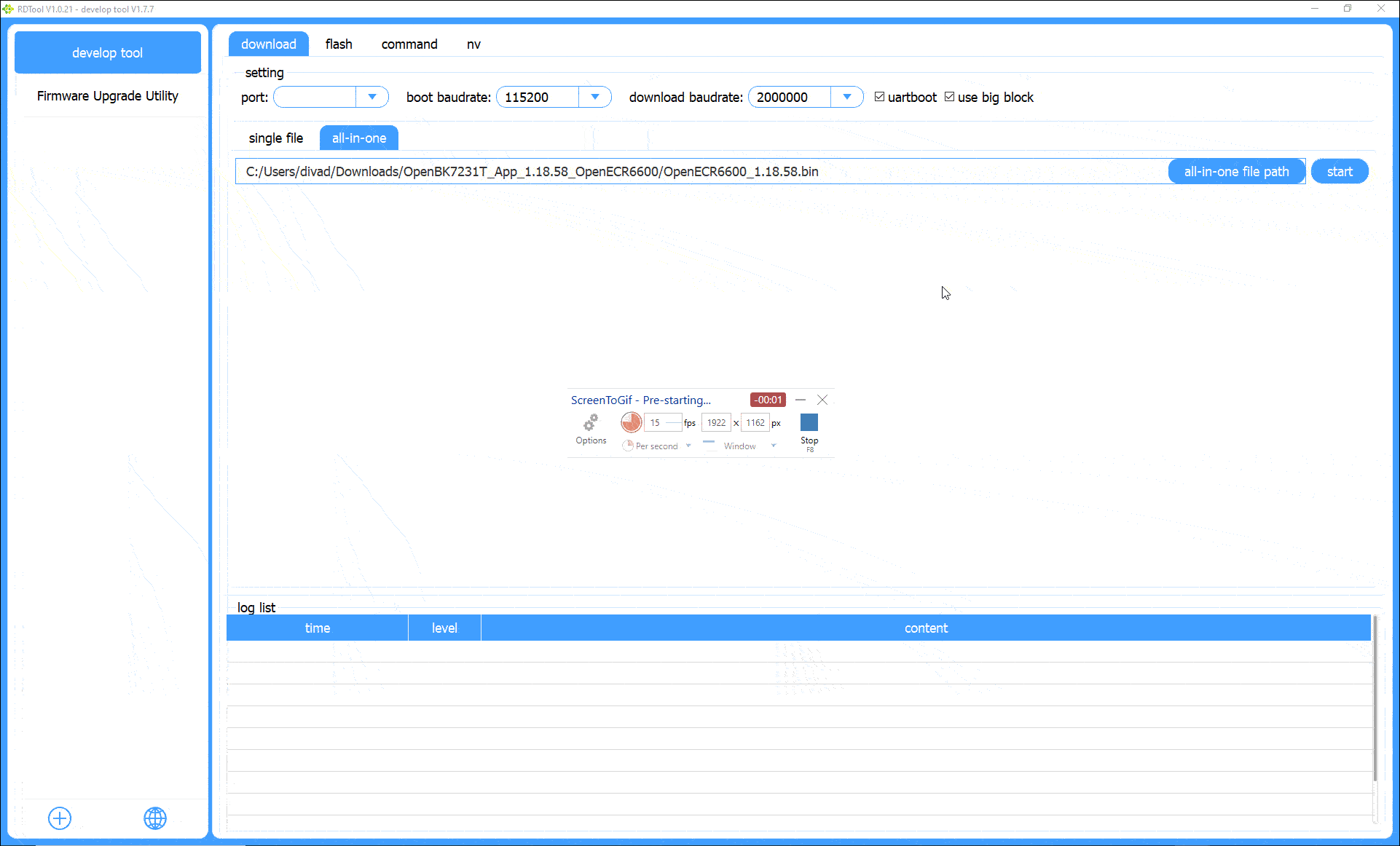Switch to the flash tab
Viewport: 1400px width, 846px height.
coord(339,44)
